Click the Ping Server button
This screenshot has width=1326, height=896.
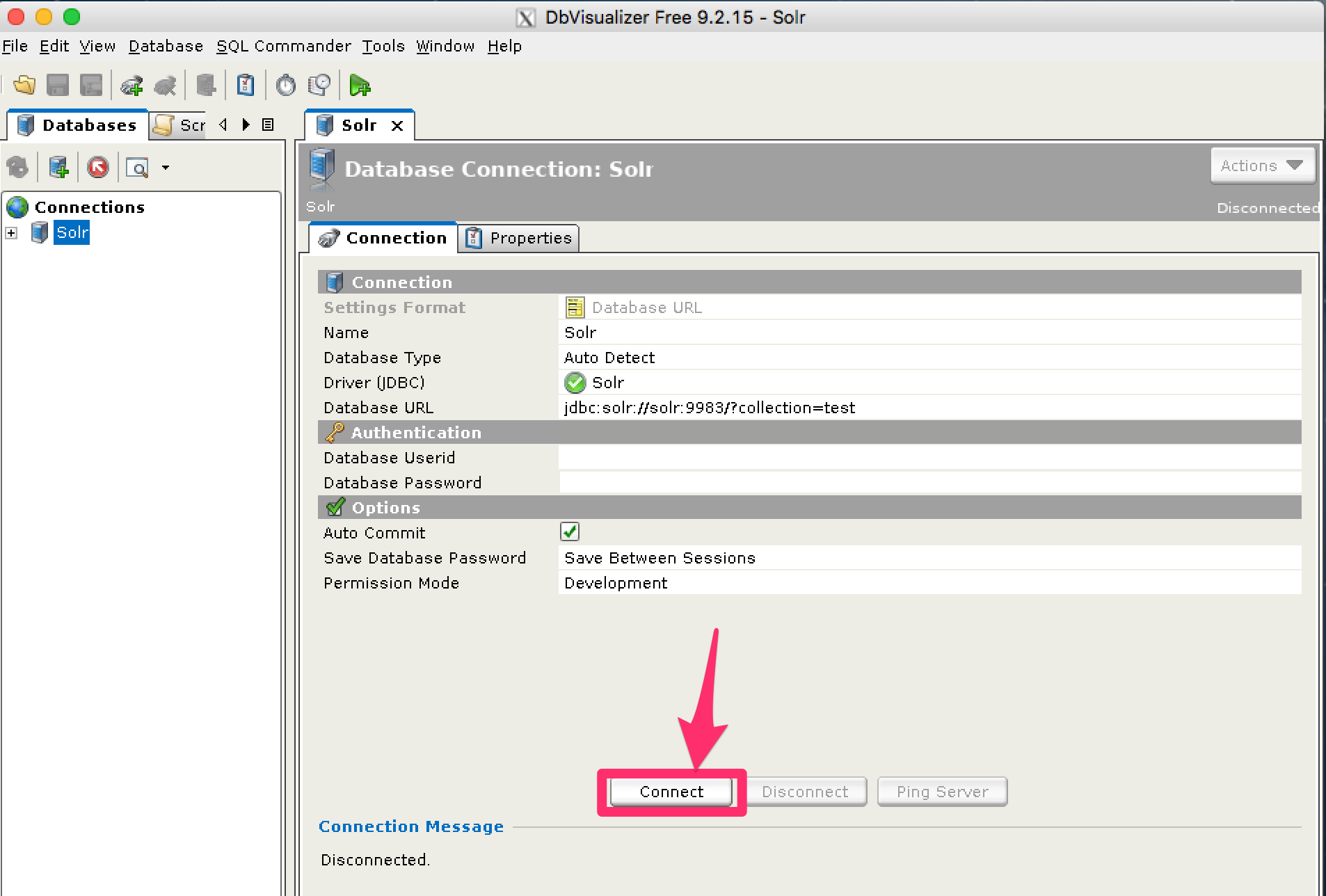(942, 792)
